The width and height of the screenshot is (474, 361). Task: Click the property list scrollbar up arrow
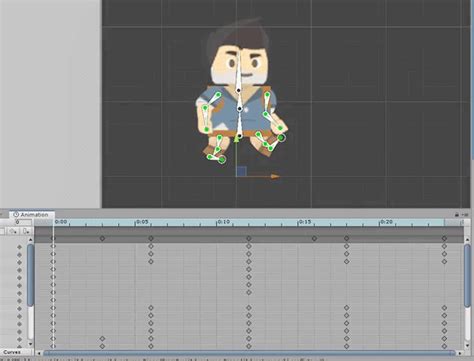30,240
